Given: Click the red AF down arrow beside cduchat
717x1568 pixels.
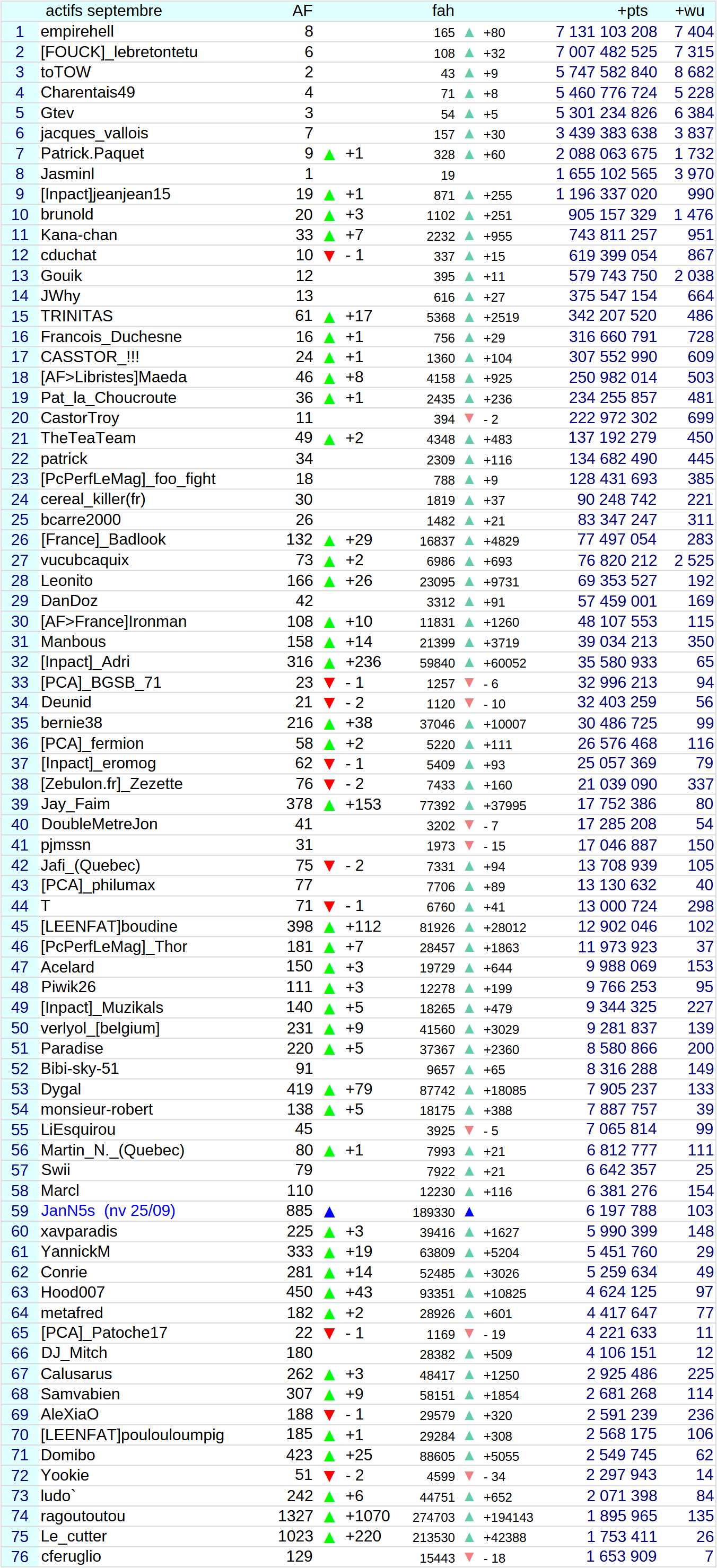Looking at the screenshot, I should coord(329,256).
